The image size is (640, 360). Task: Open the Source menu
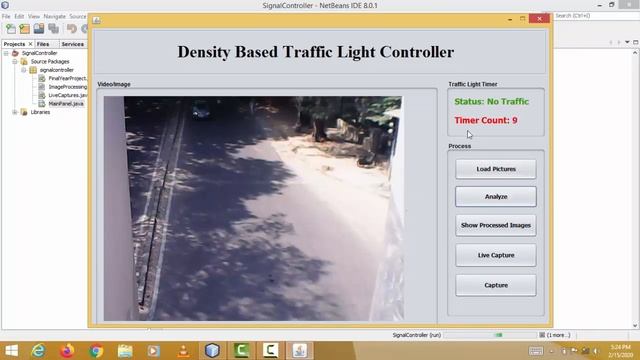click(78, 16)
